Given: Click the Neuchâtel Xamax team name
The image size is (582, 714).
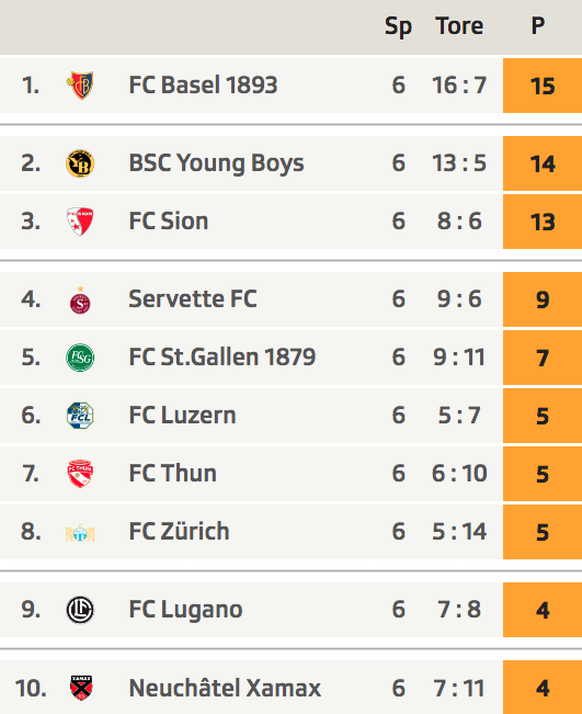Looking at the screenshot, I should (225, 688).
